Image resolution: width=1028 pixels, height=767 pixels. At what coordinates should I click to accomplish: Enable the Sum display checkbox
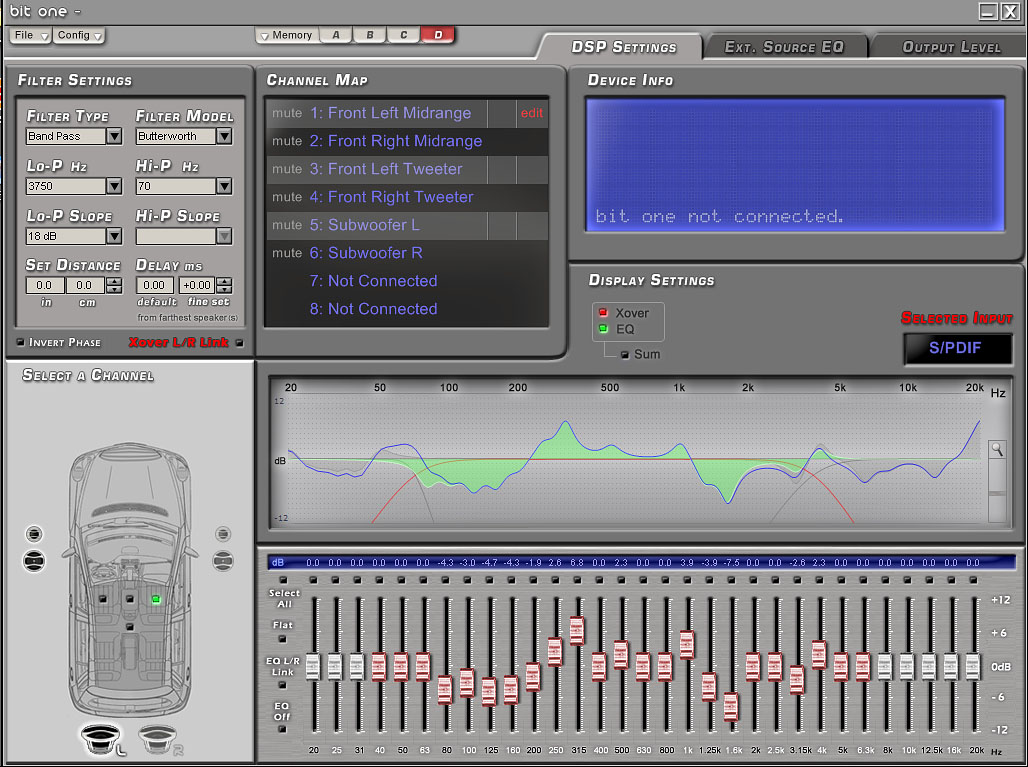point(625,355)
